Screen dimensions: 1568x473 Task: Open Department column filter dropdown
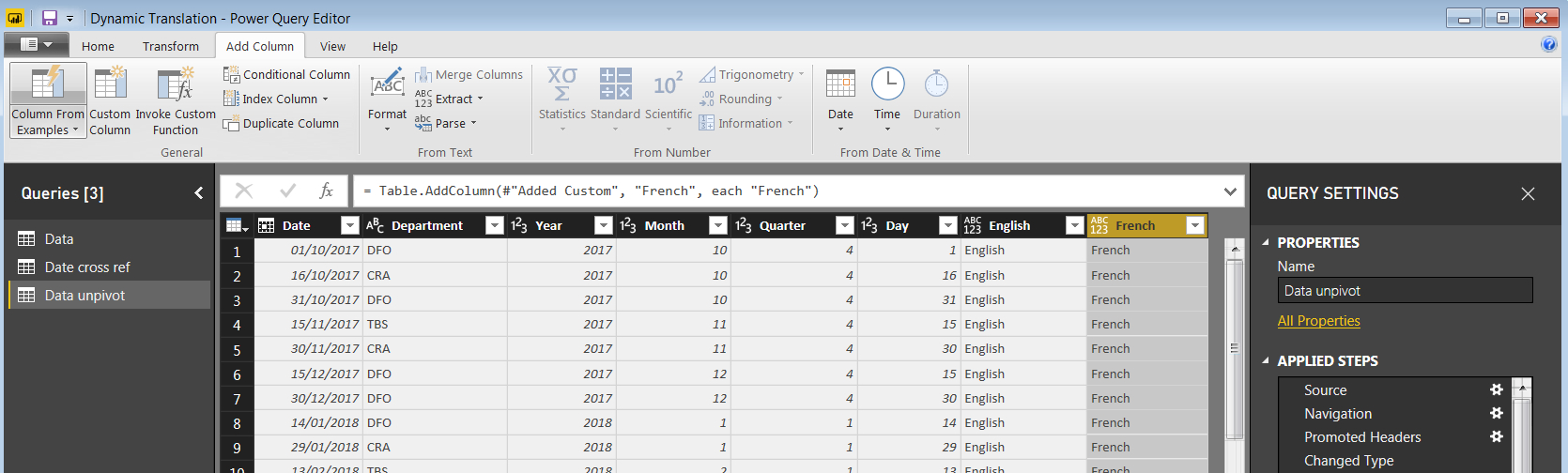[495, 225]
